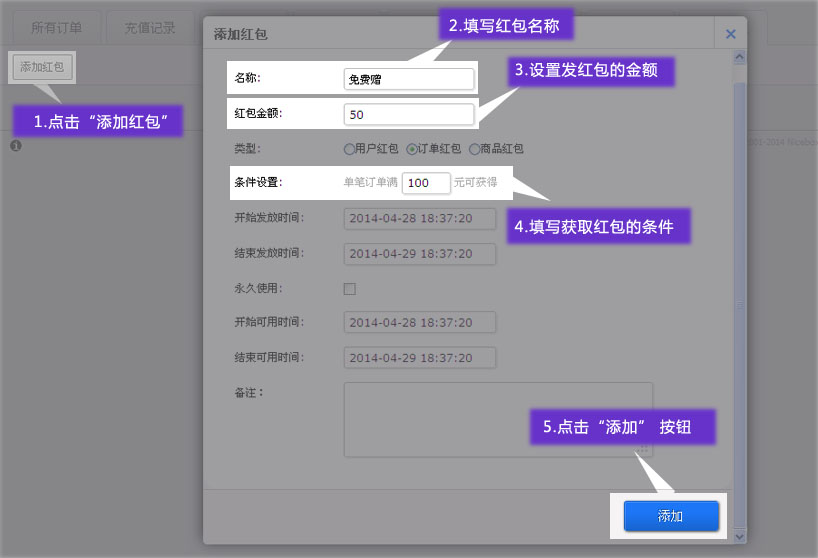Image resolution: width=818 pixels, height=558 pixels.
Task: Focus the 名称 text field
Action: 408,79
